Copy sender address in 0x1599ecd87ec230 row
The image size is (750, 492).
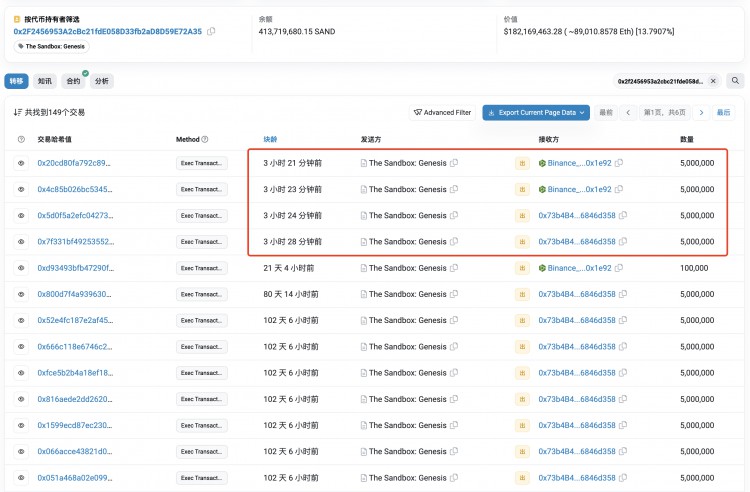coord(454,425)
